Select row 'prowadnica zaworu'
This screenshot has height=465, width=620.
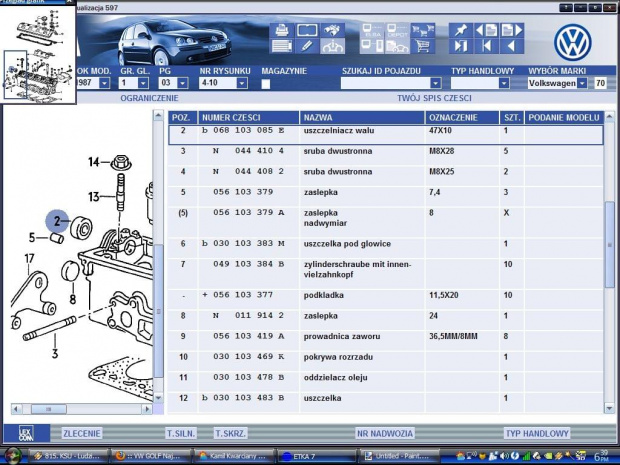386,340
